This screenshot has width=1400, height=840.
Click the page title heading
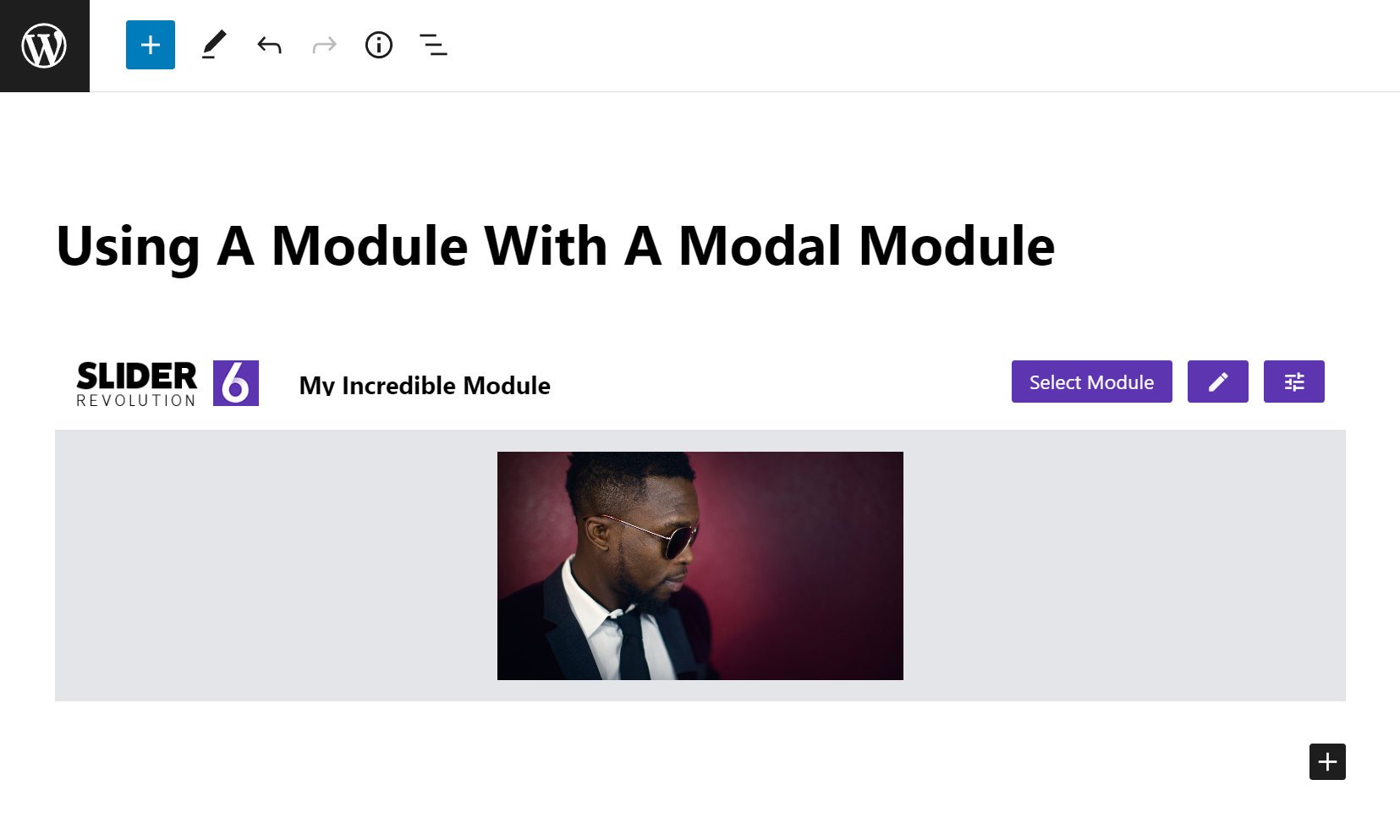tap(555, 246)
